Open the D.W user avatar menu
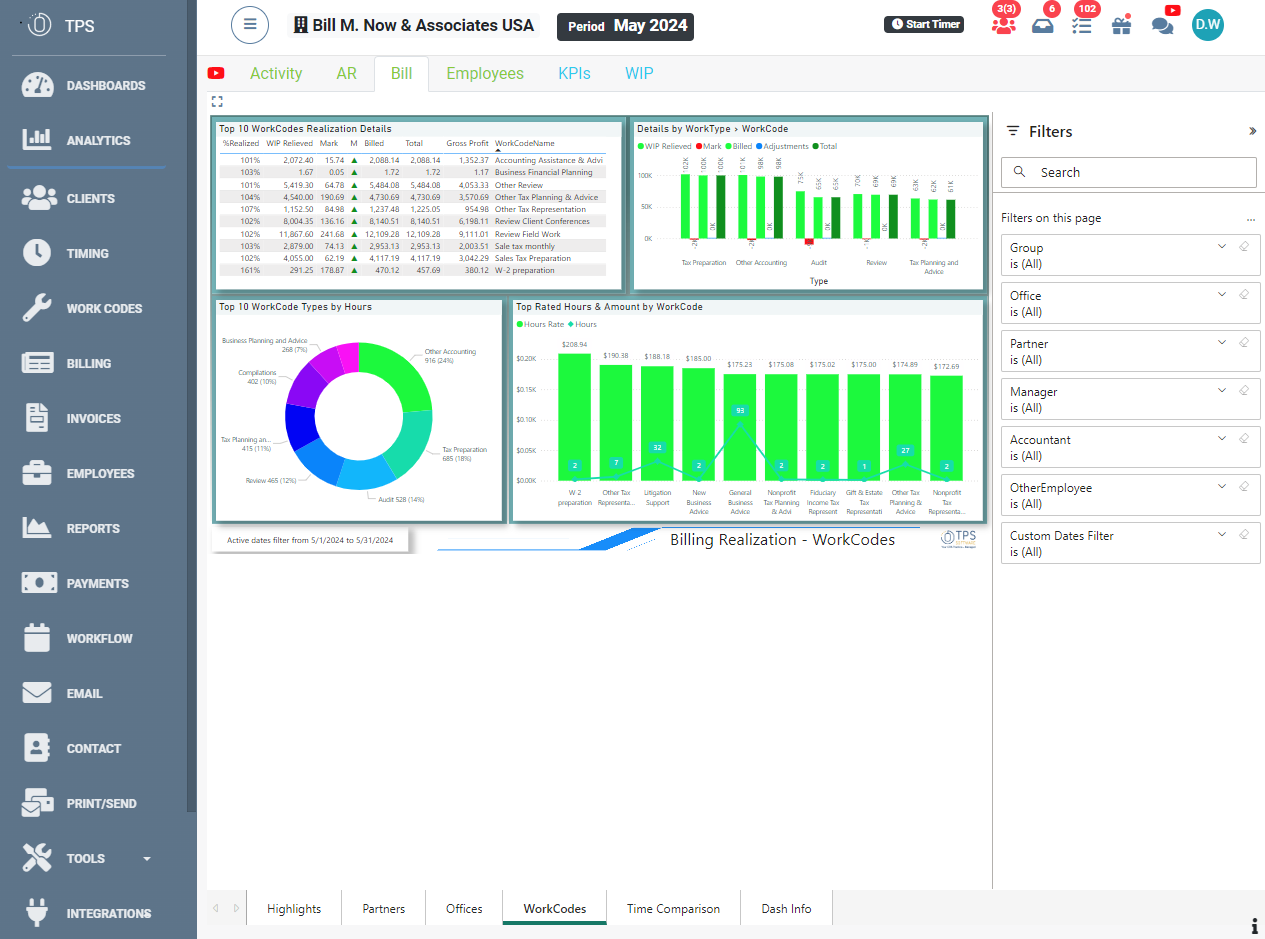The image size is (1265, 939). 1208,25
